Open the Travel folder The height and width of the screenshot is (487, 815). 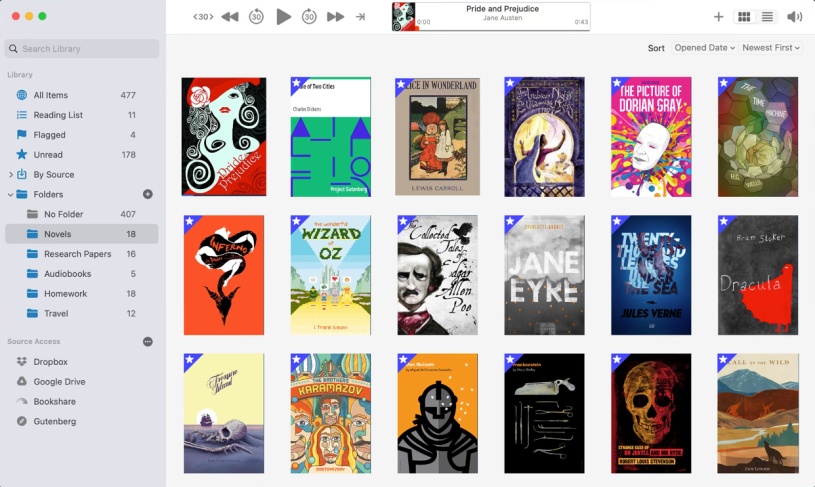pyautogui.click(x=82, y=313)
